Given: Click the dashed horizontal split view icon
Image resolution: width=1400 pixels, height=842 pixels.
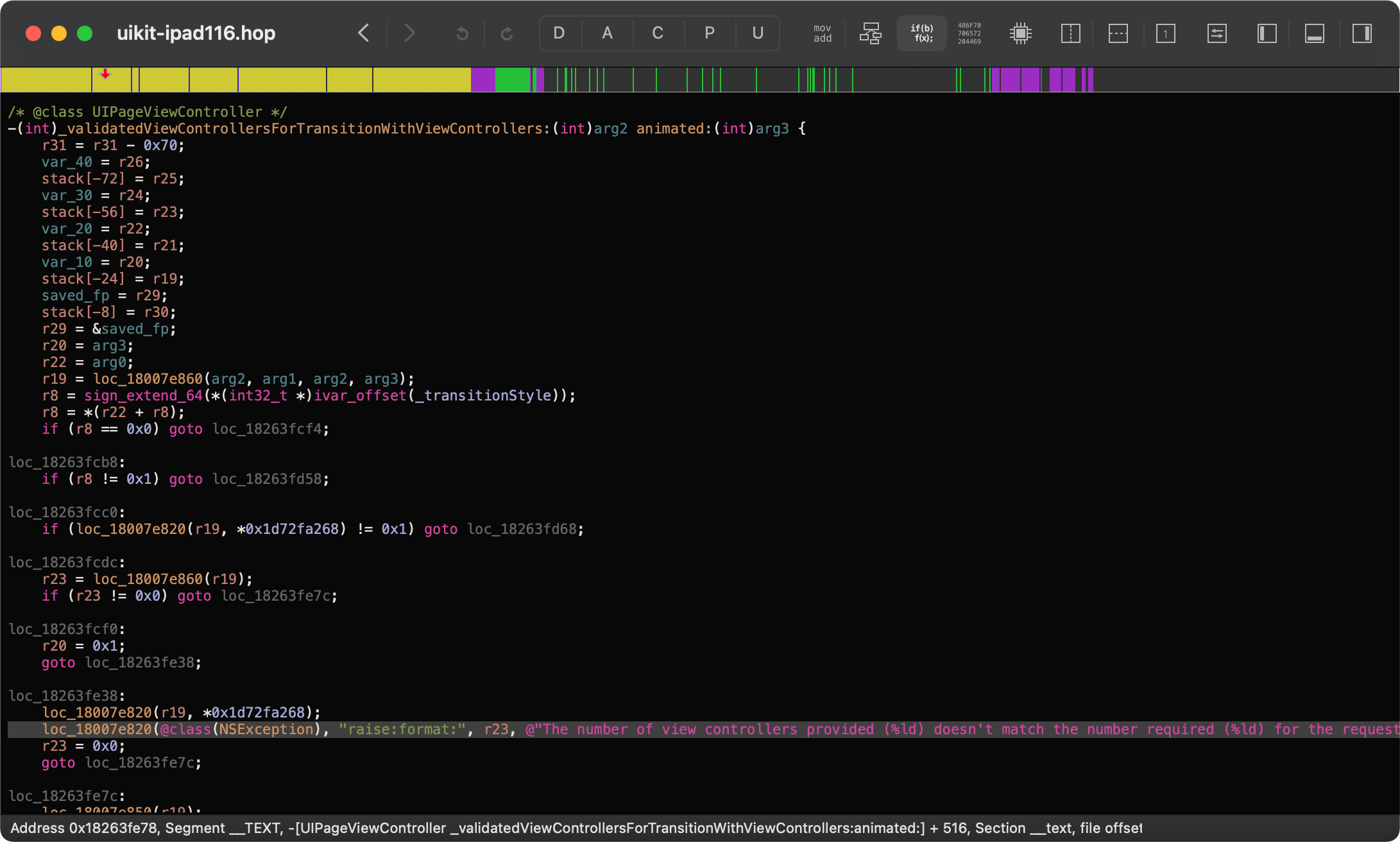Looking at the screenshot, I should coord(1118,33).
